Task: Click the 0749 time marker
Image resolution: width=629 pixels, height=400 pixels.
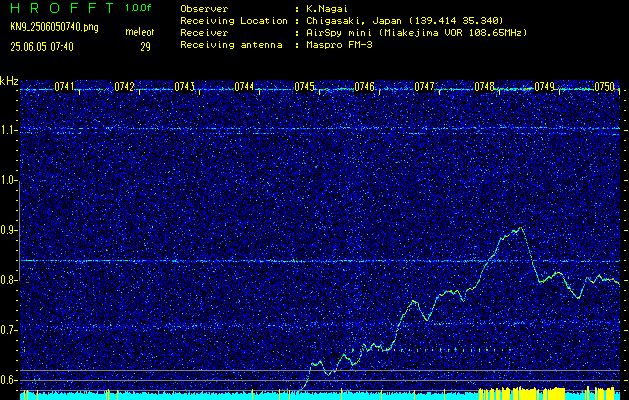Action: pos(545,87)
